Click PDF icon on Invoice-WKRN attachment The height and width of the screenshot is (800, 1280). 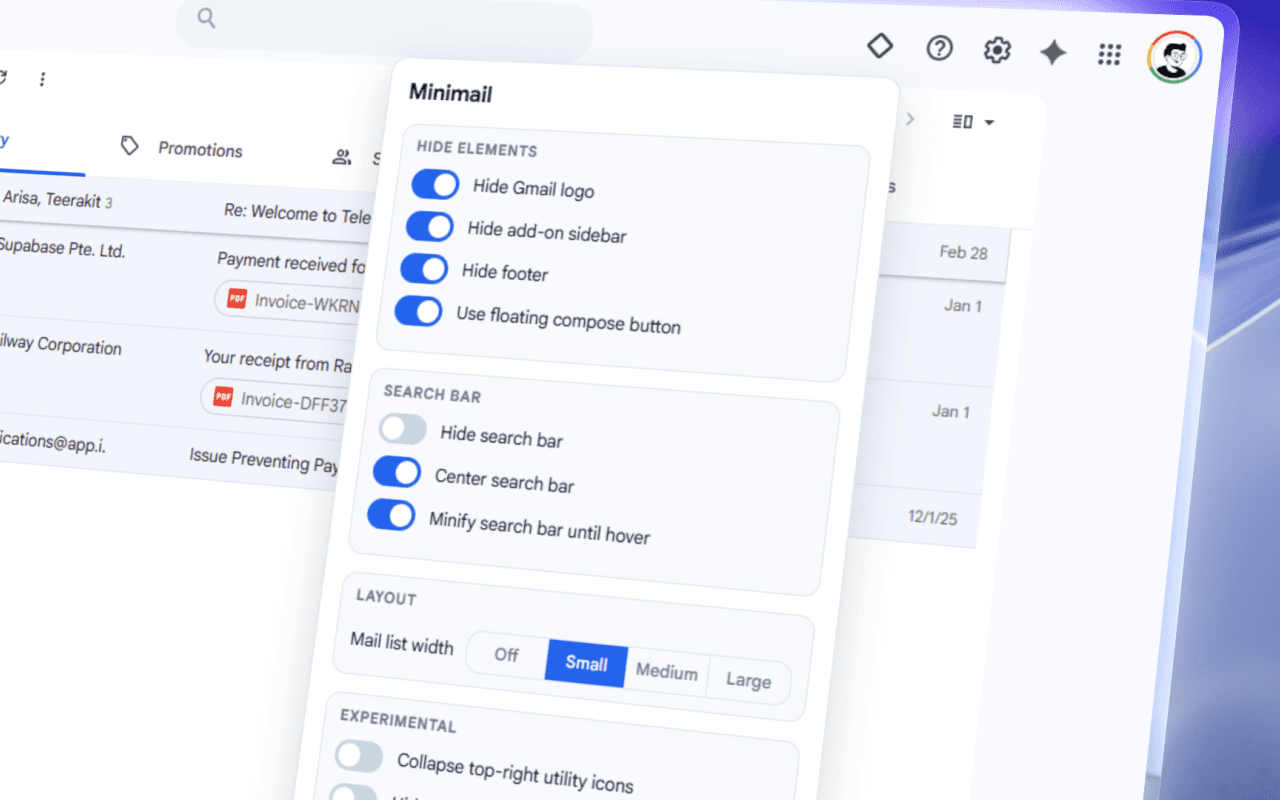[x=236, y=298]
